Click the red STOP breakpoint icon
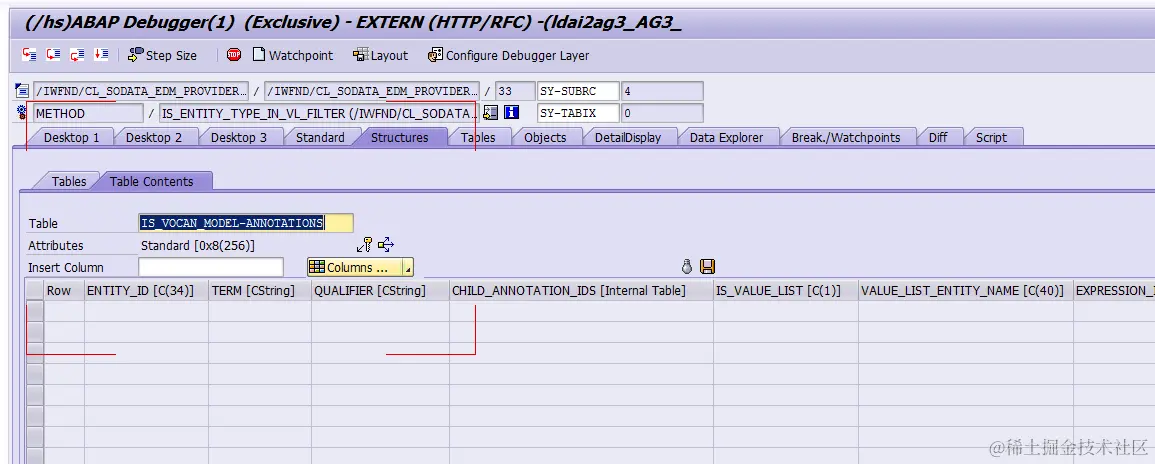Viewport: 1155px width, 464px height. pyautogui.click(x=234, y=55)
